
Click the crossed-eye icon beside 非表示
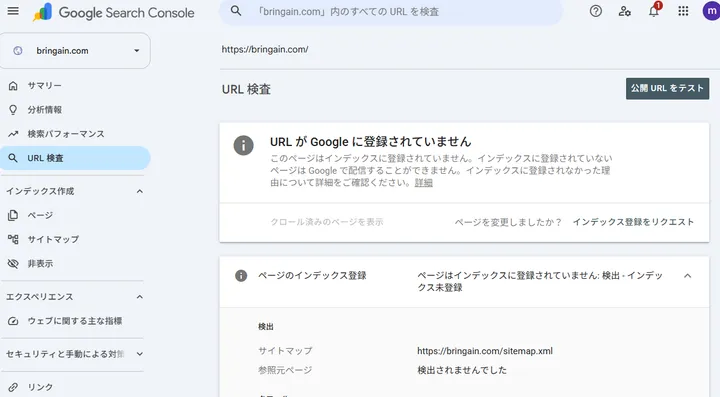point(13,263)
